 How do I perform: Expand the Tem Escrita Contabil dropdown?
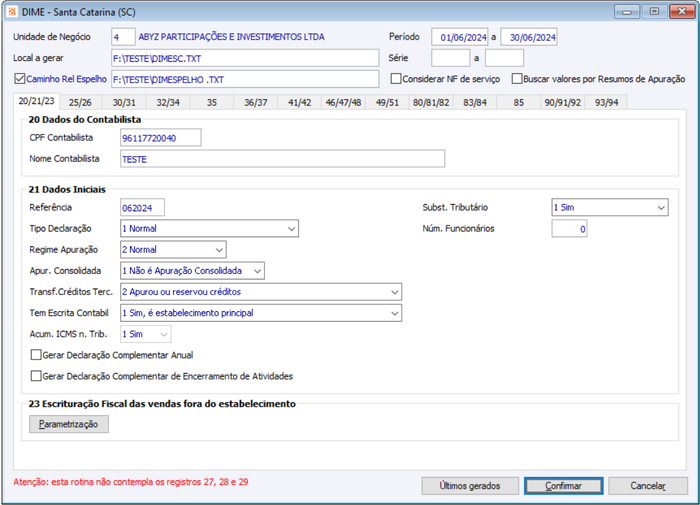pyautogui.click(x=261, y=313)
